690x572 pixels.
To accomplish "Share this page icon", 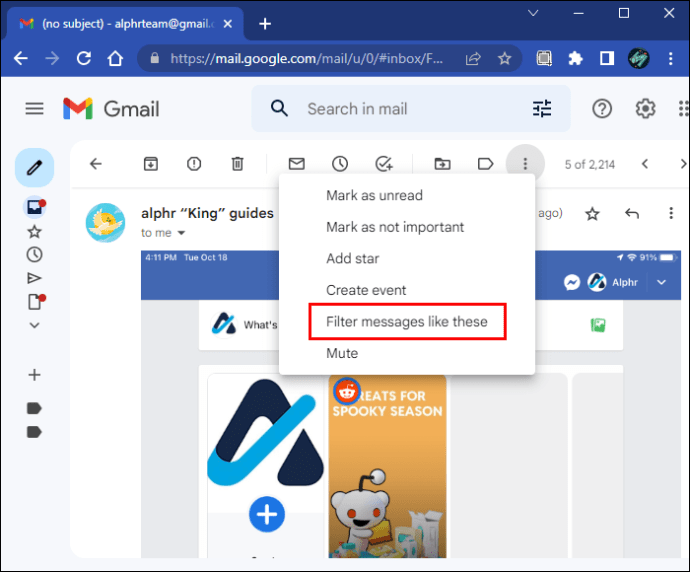I will point(473,58).
